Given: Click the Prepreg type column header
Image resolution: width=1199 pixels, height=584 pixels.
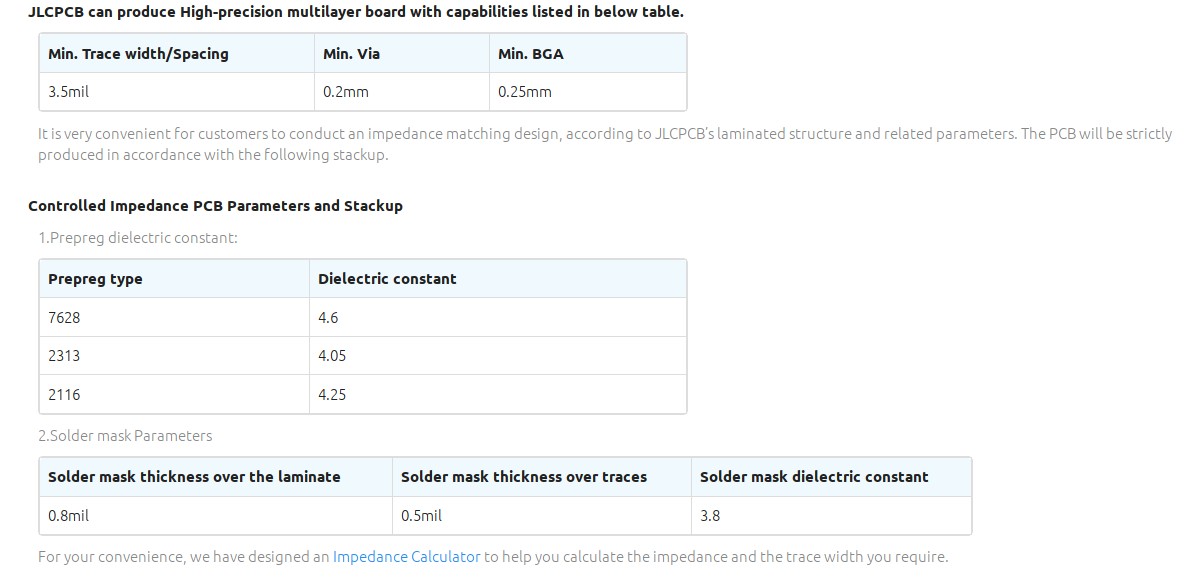Looking at the screenshot, I should pos(174,279).
